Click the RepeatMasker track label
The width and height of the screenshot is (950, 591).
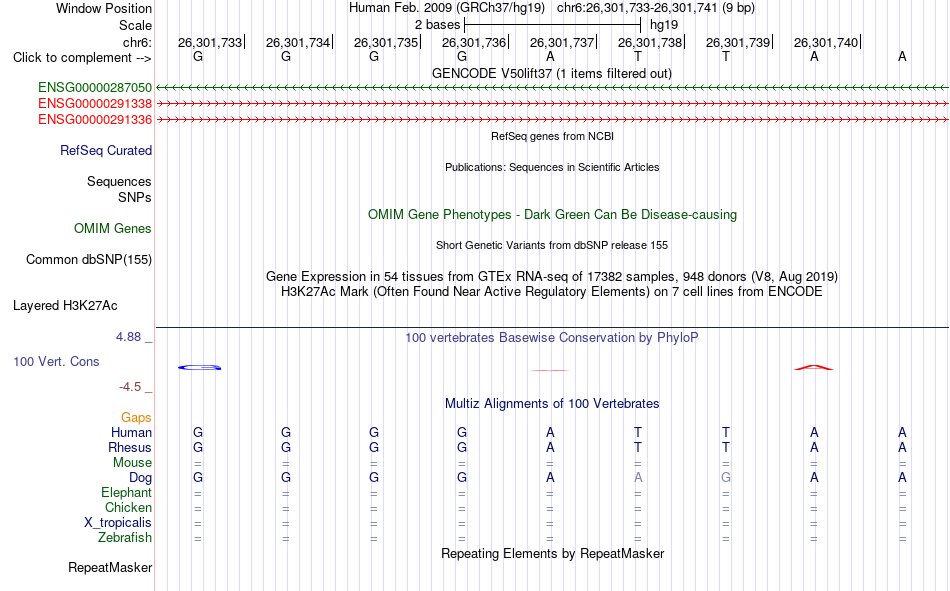(x=110, y=568)
